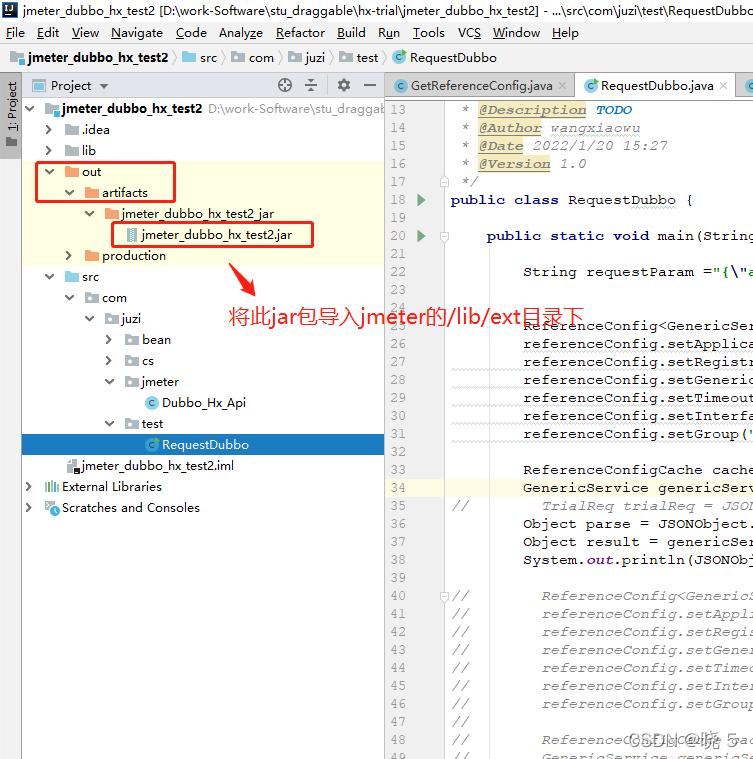This screenshot has width=753, height=759.
Task: Click the Collapse All icon in Project panel
Action: [311, 86]
